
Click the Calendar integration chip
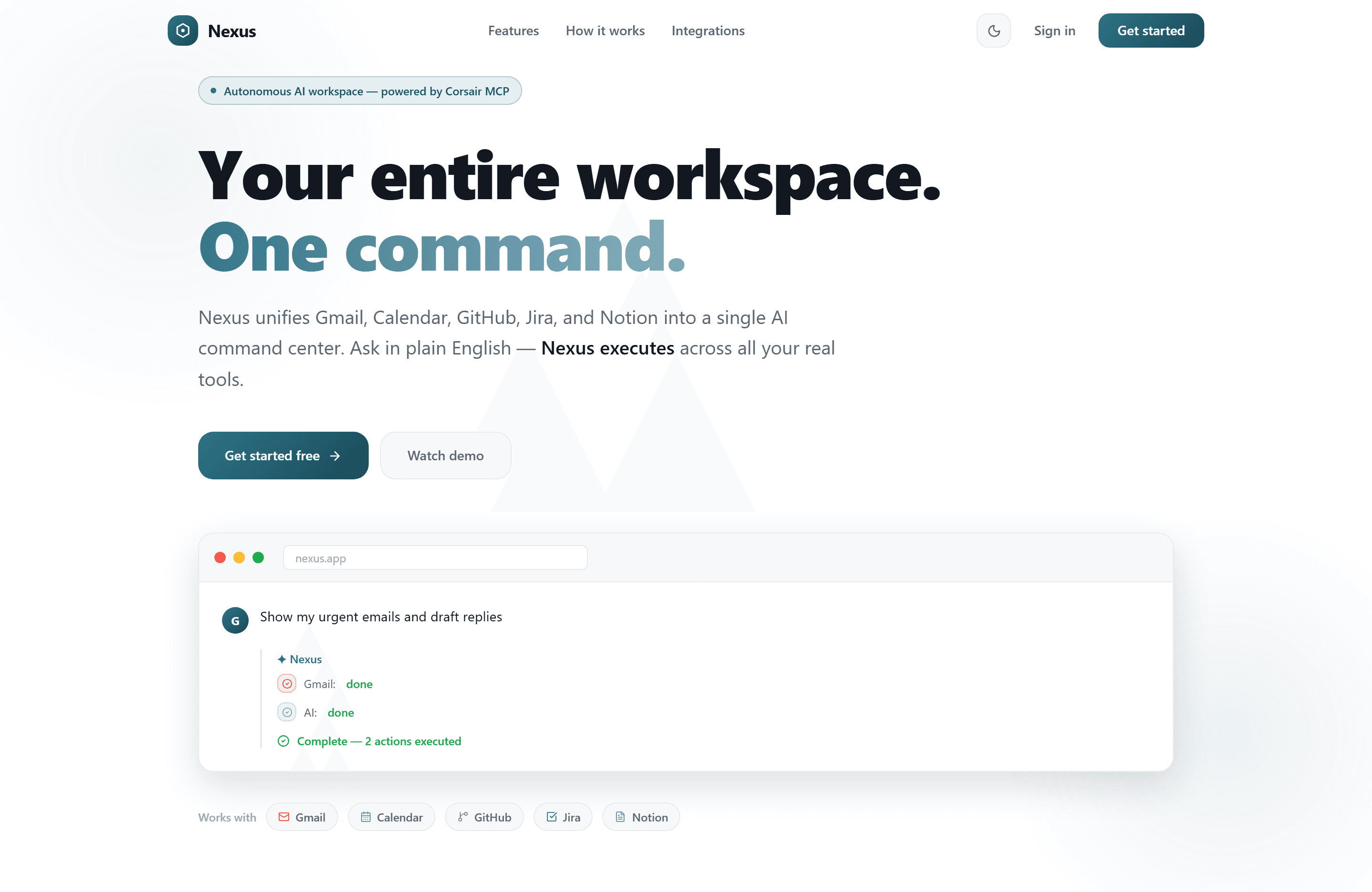pos(392,817)
